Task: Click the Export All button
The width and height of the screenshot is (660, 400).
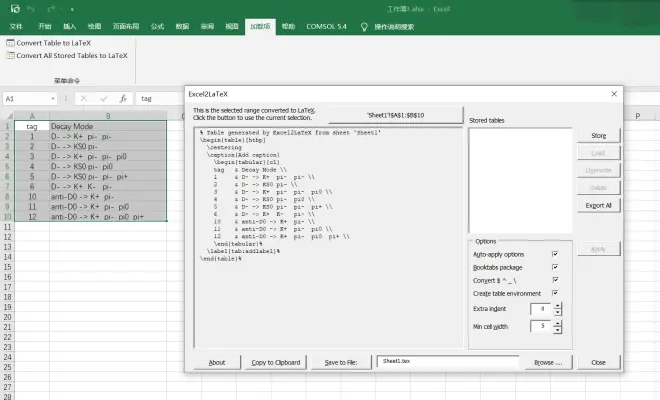Action: (599, 205)
